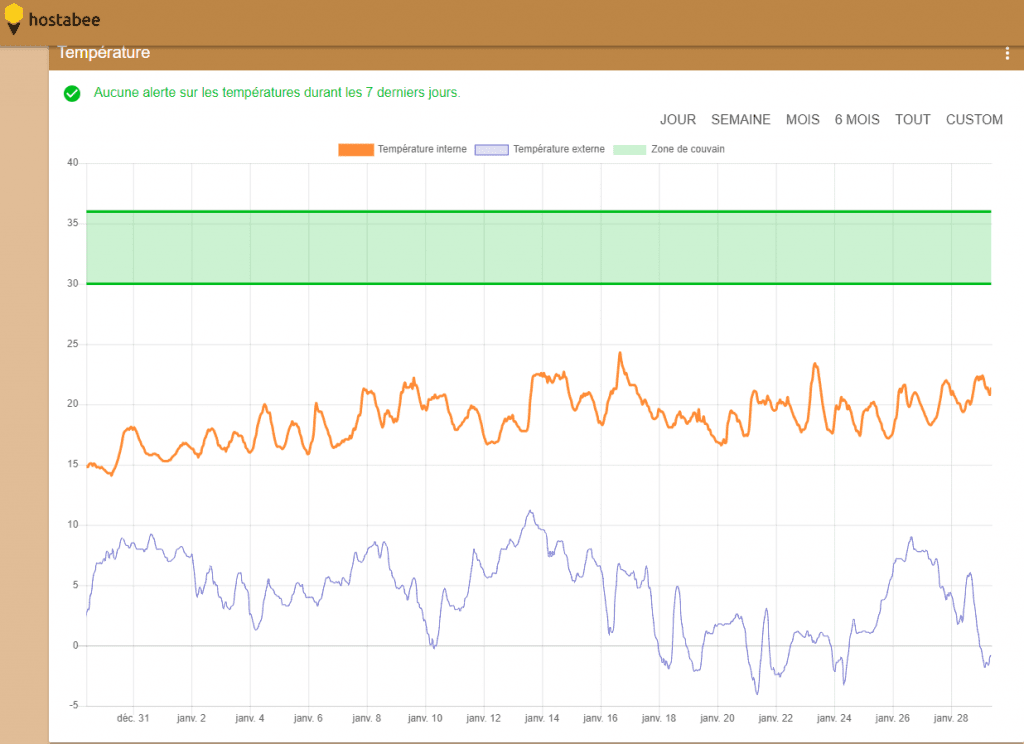Open the three-dot menu of Température panel
The width and height of the screenshot is (1024, 744).
(x=1007, y=54)
